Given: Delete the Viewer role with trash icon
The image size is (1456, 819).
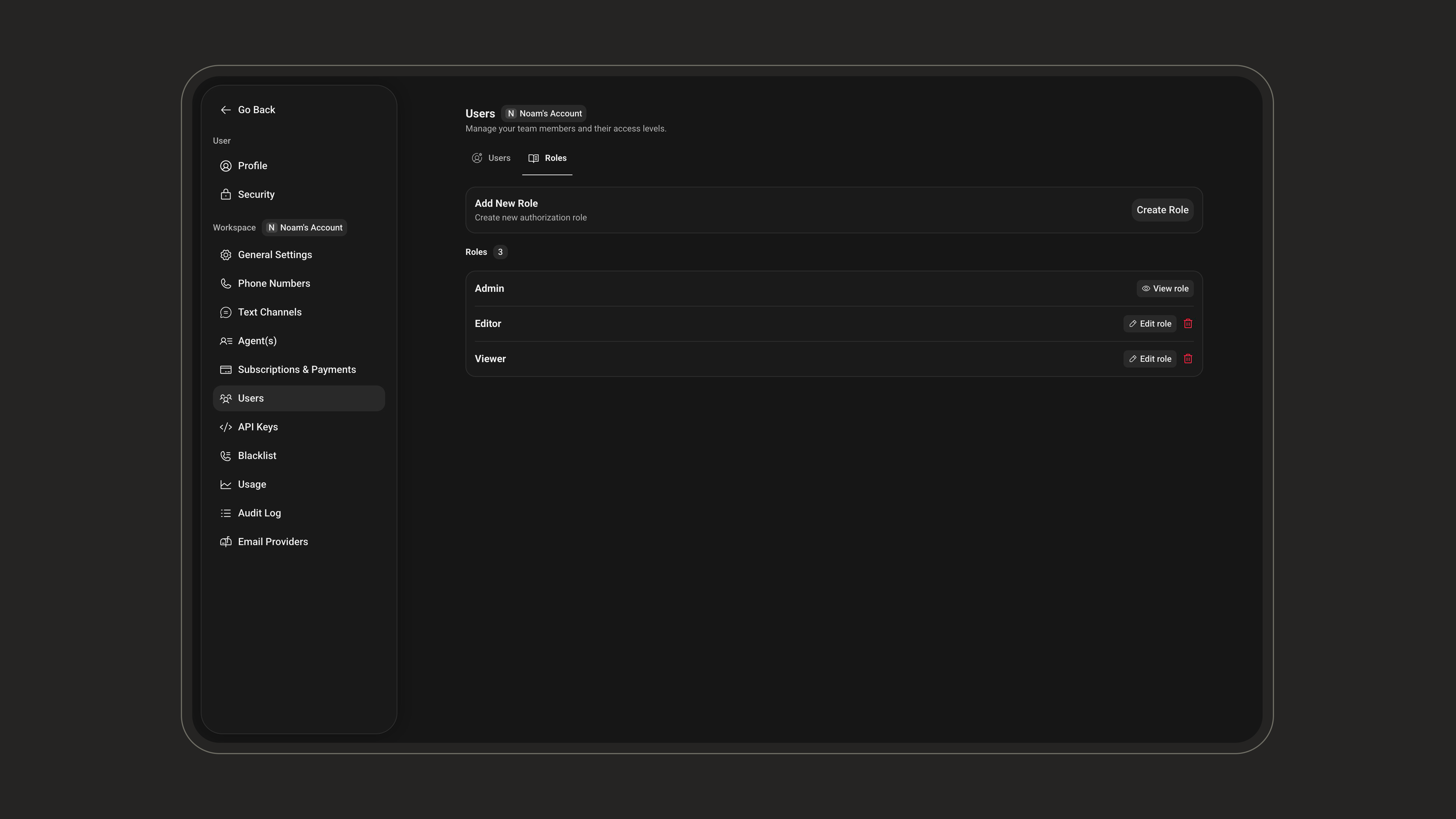Looking at the screenshot, I should (x=1188, y=359).
